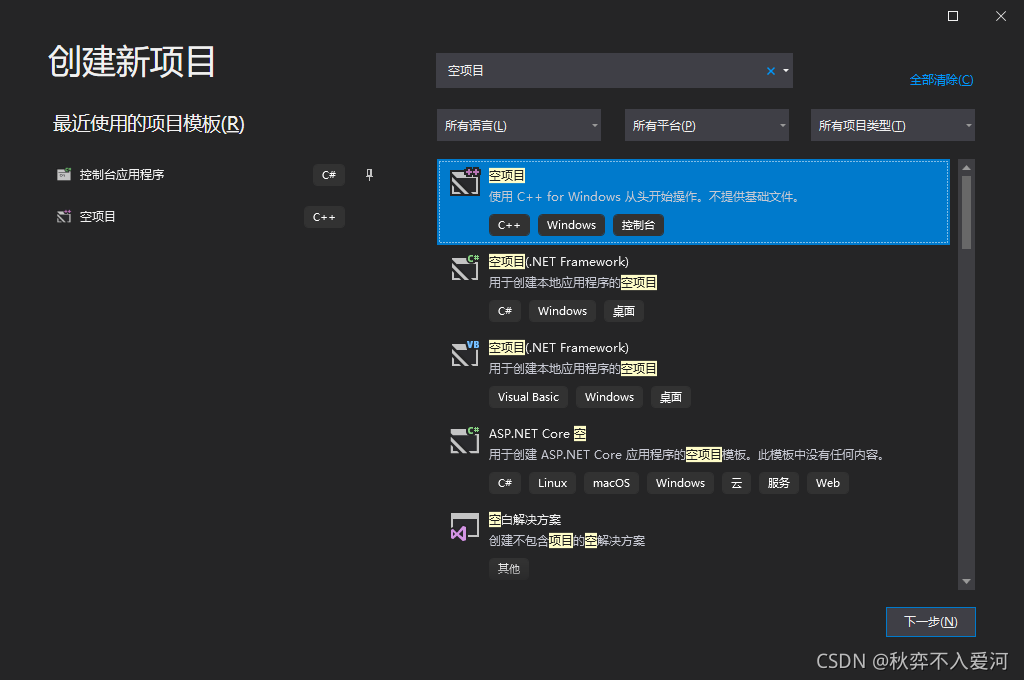Image resolution: width=1024 pixels, height=680 pixels.
Task: Click the 桌面 tag in Visual Basic template
Action: (671, 397)
